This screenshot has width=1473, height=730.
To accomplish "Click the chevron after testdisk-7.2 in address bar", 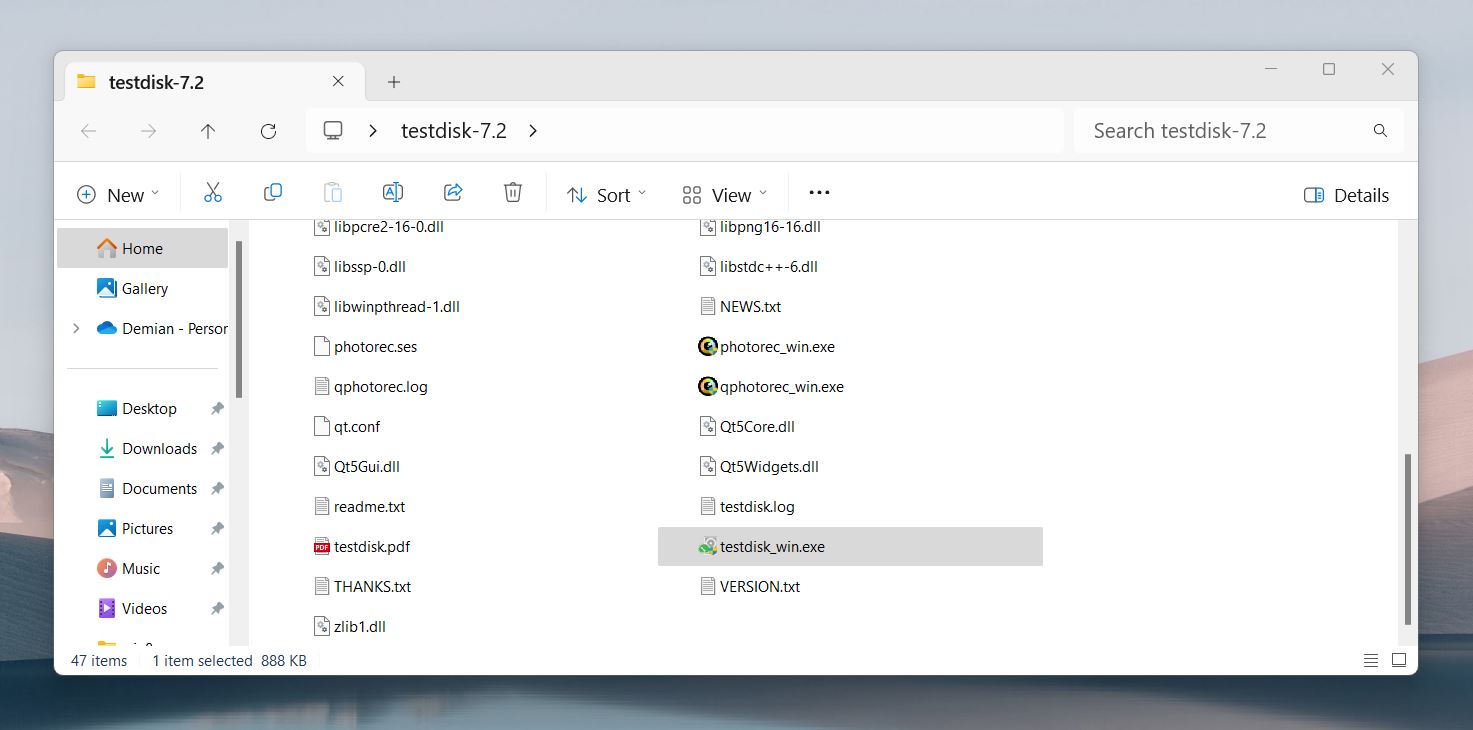I will tap(533, 131).
